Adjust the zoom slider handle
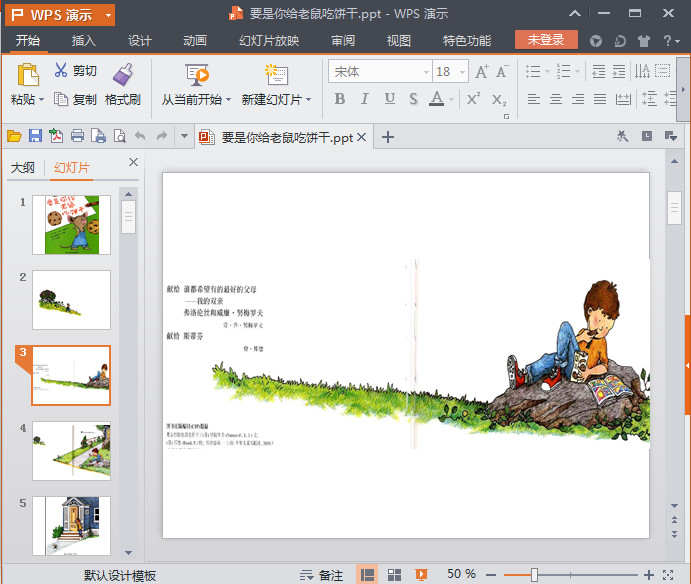Screen dimensions: 691x584 pos(534,575)
